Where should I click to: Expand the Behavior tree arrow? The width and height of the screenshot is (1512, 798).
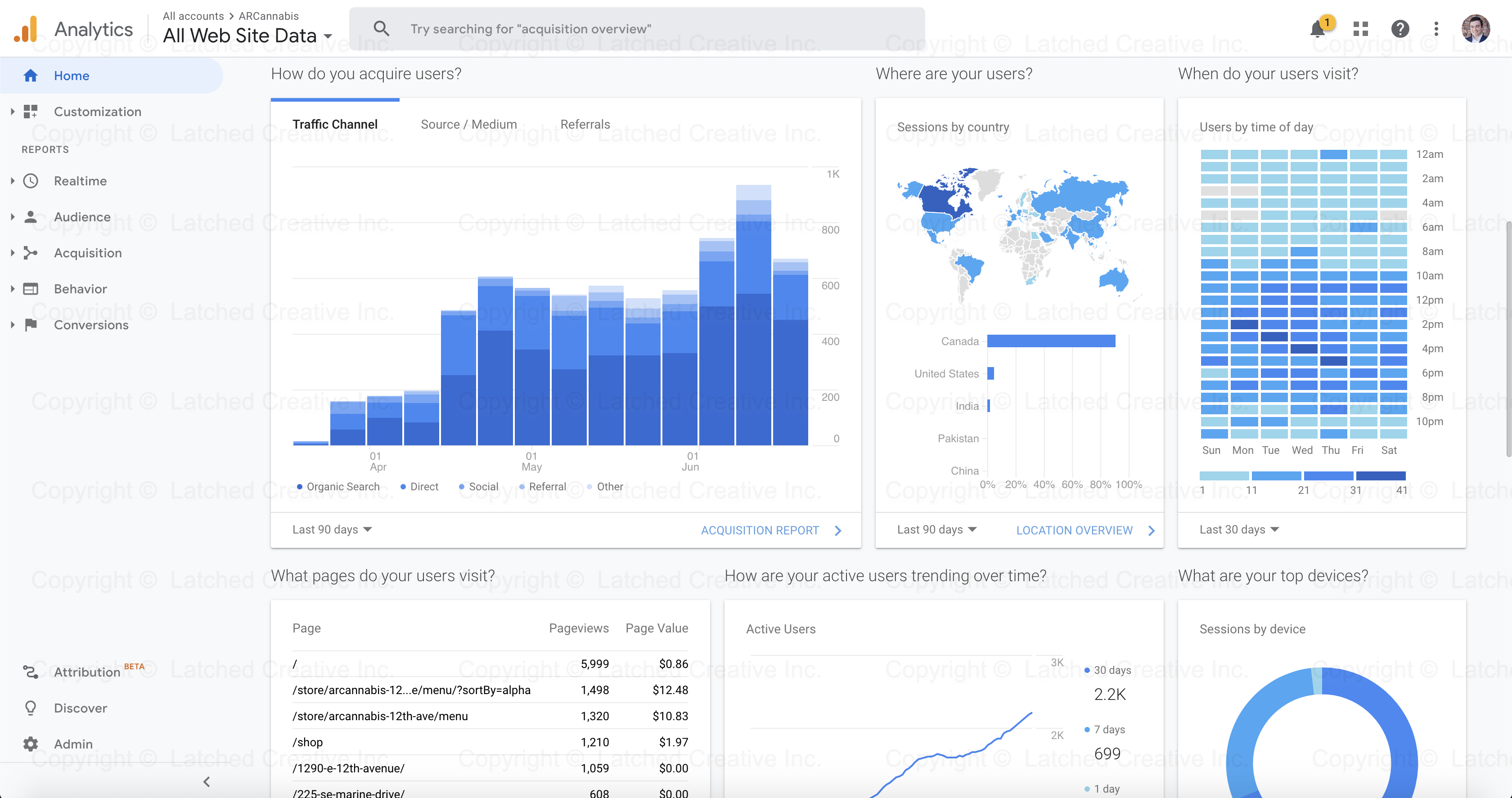[x=12, y=289]
